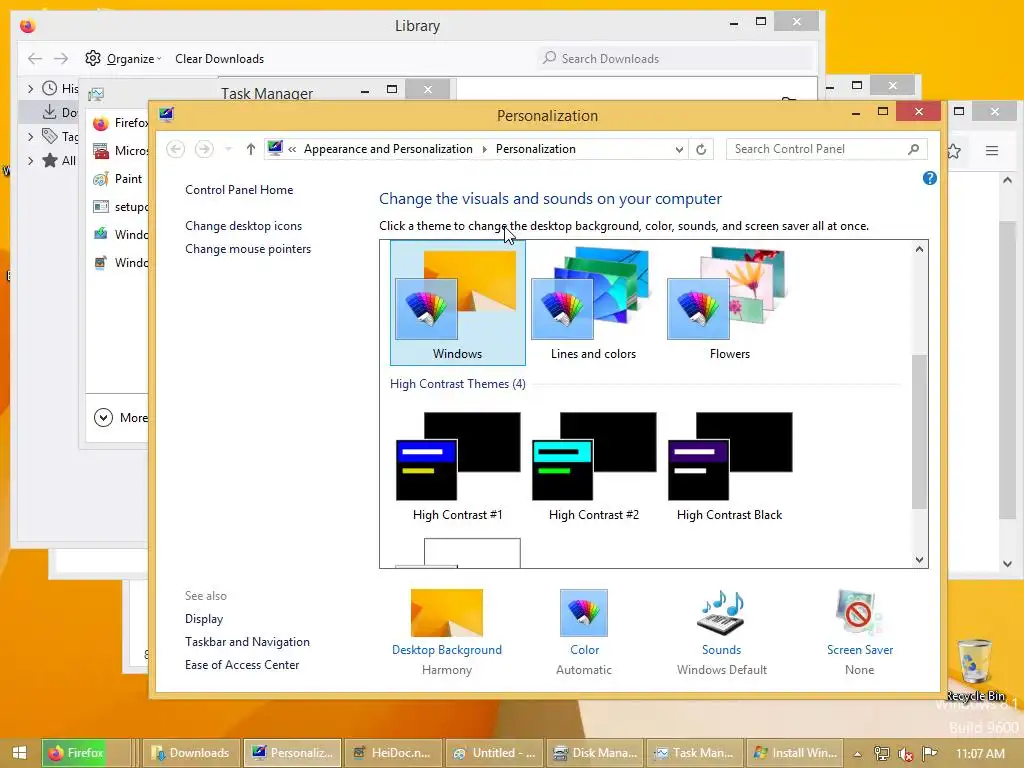This screenshot has height=768, width=1024.
Task: Open the Action Center flag icon
Action: click(930, 754)
